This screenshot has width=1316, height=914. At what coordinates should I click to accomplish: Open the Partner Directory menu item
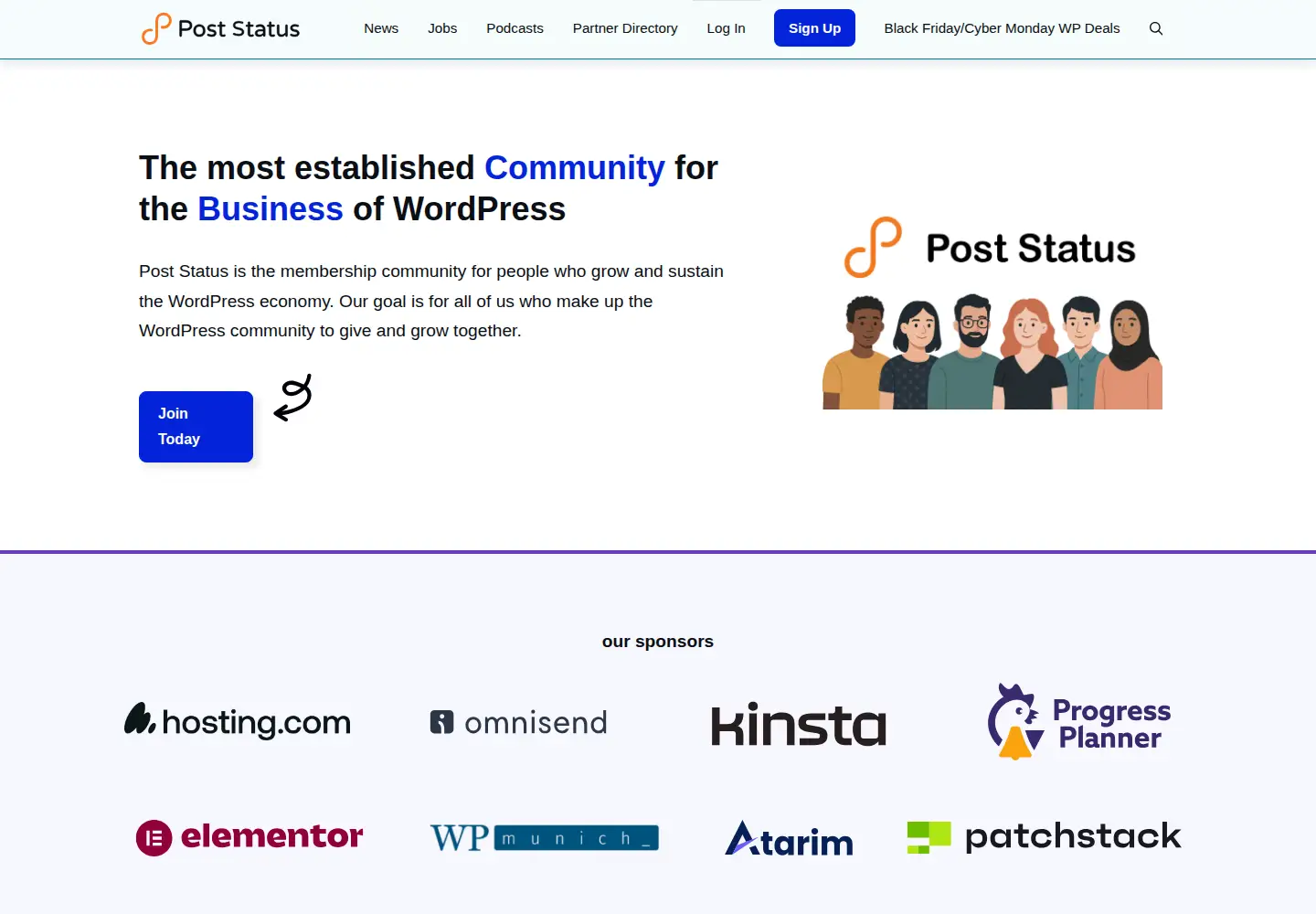coord(625,28)
